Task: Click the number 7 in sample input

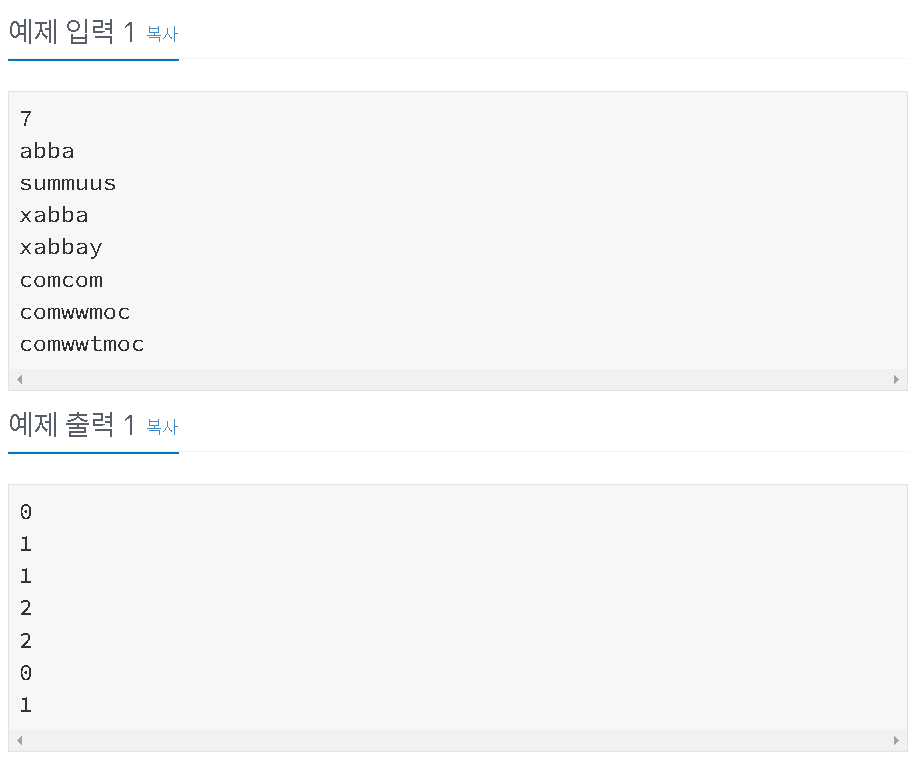Action: [26, 119]
